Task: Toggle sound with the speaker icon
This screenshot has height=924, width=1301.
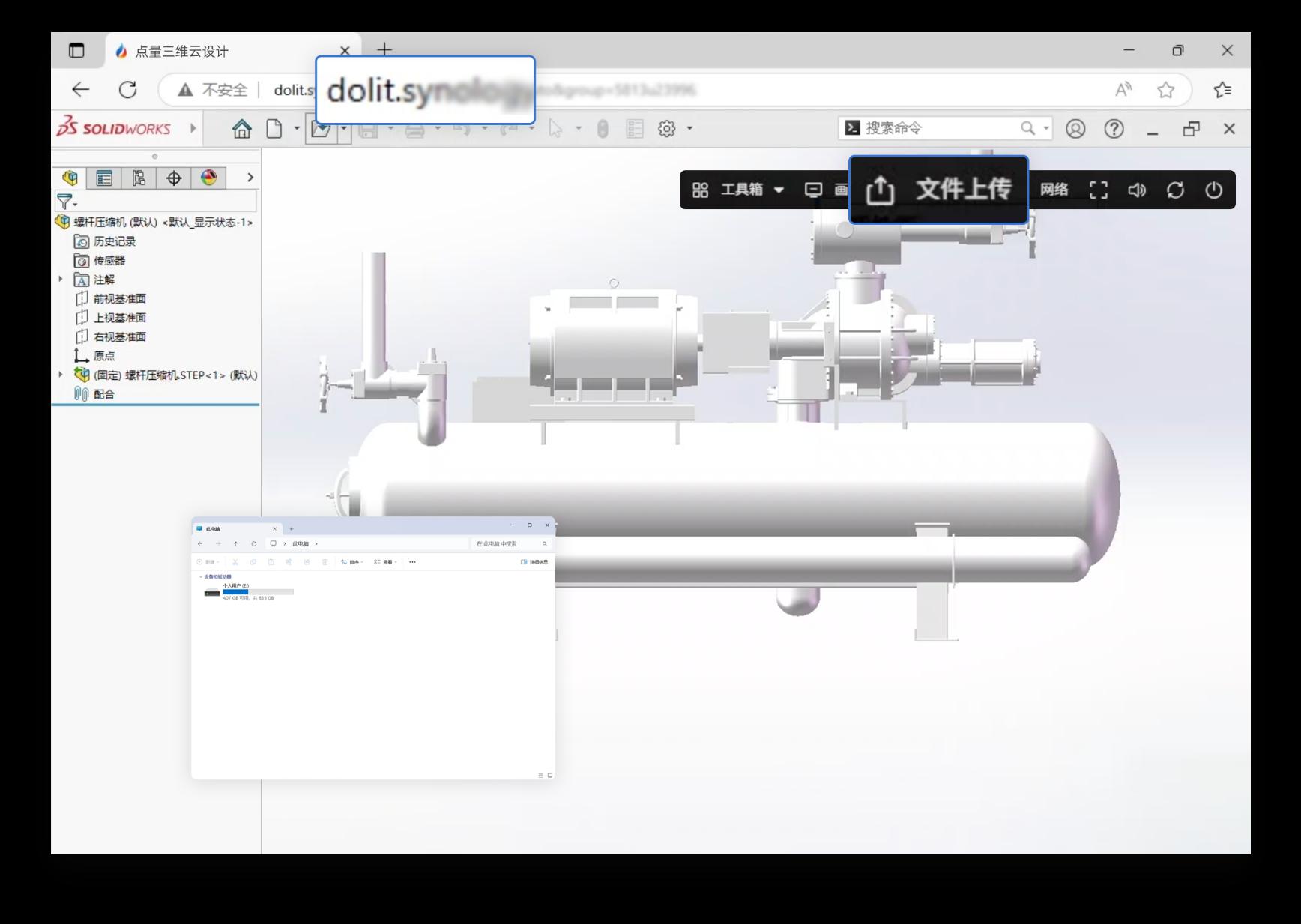Action: (x=1137, y=190)
